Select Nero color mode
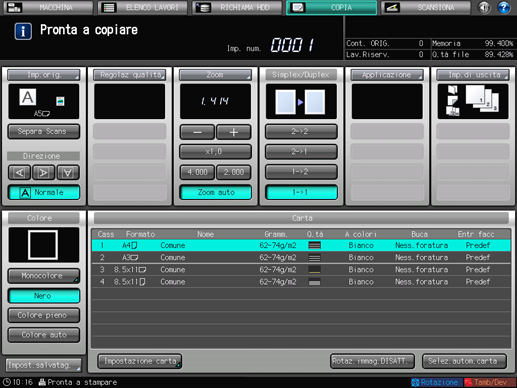 click(x=44, y=296)
